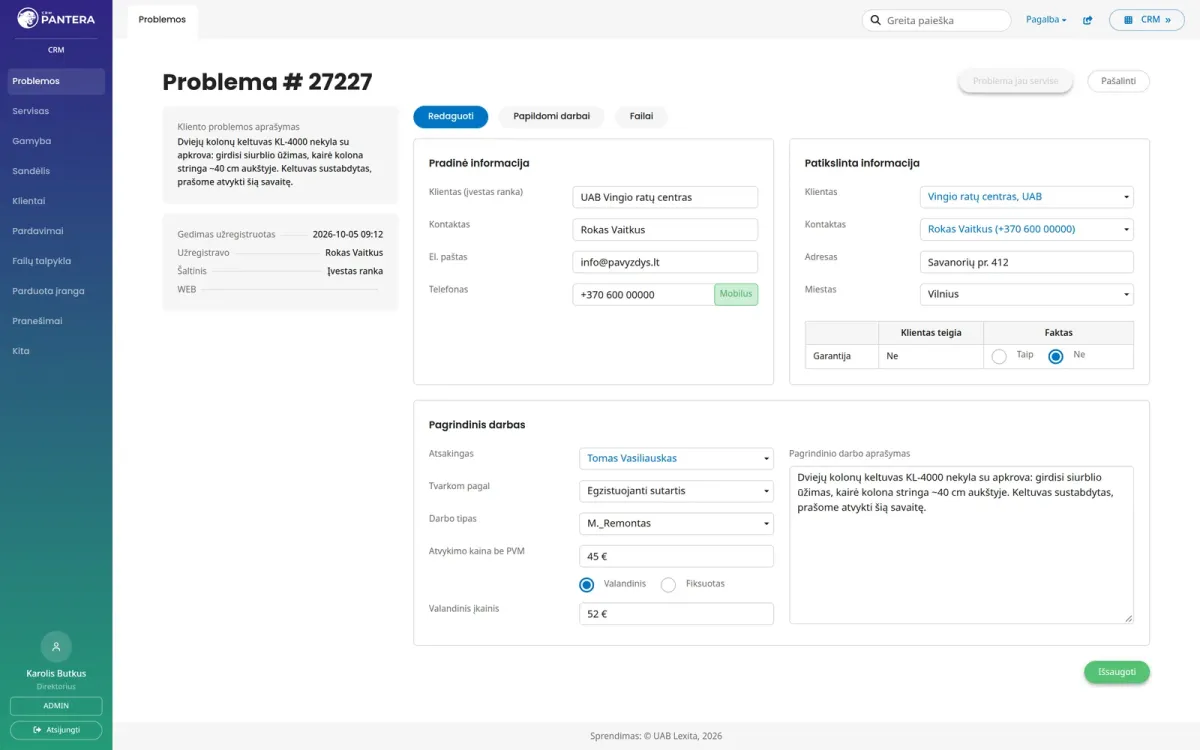Screen dimensions: 1200x750
Task: Click the user avatar icon above Karolis Butkus
Action: (x=56, y=646)
